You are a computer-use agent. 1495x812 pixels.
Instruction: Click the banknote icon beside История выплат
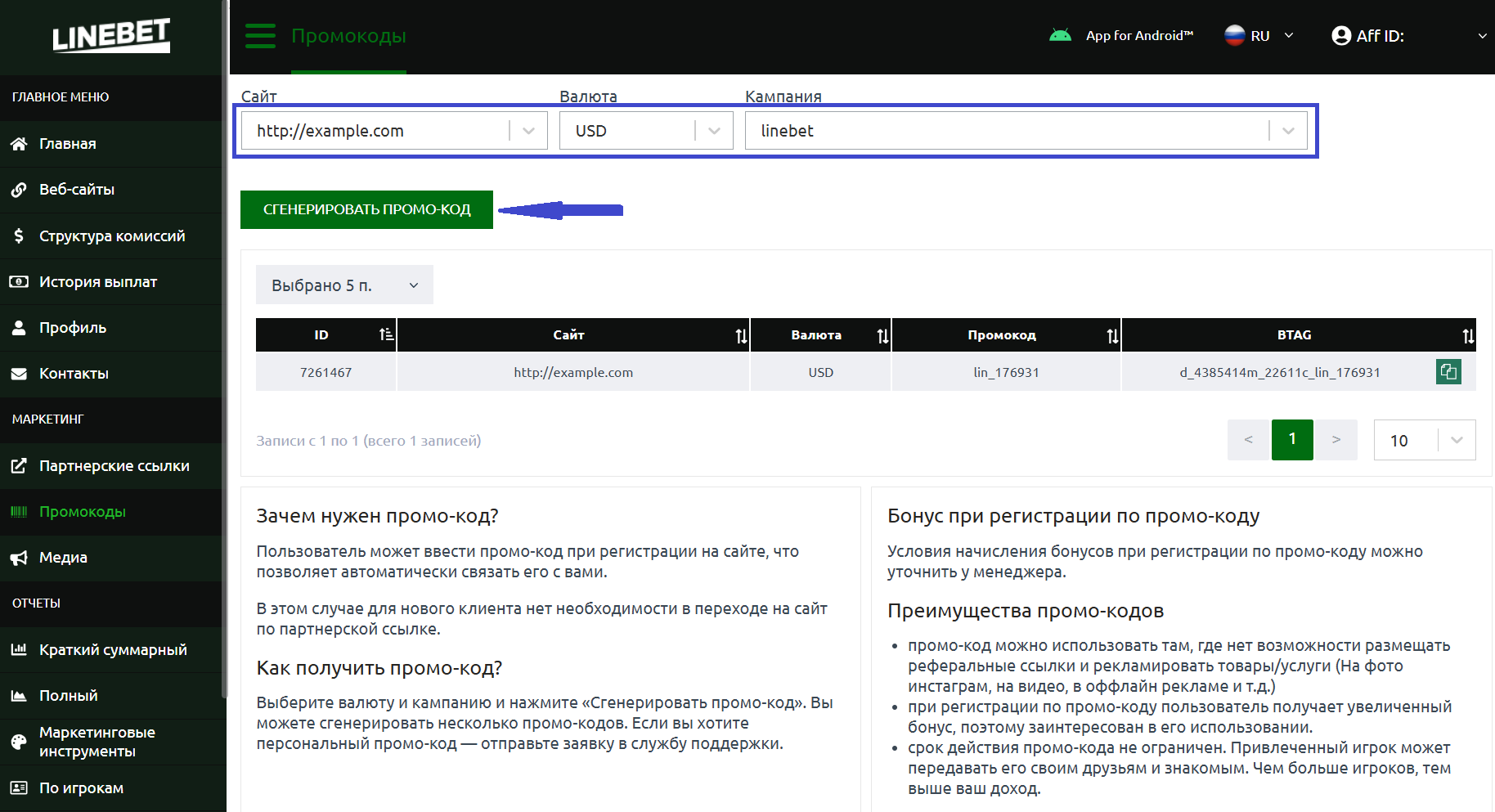19,281
